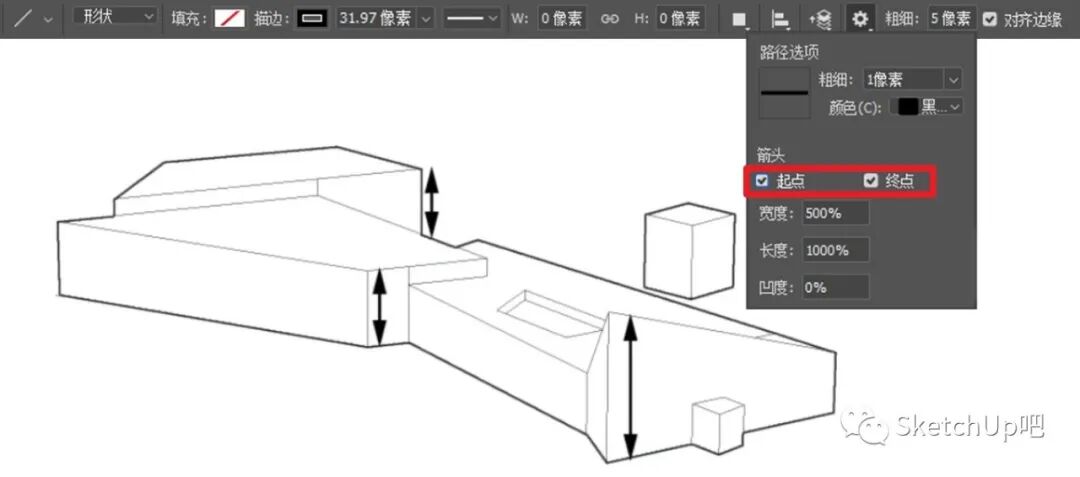Screen dimensions: 1080x477
Task: Toggle the 对齐边缘 checkbox
Action: (990, 19)
